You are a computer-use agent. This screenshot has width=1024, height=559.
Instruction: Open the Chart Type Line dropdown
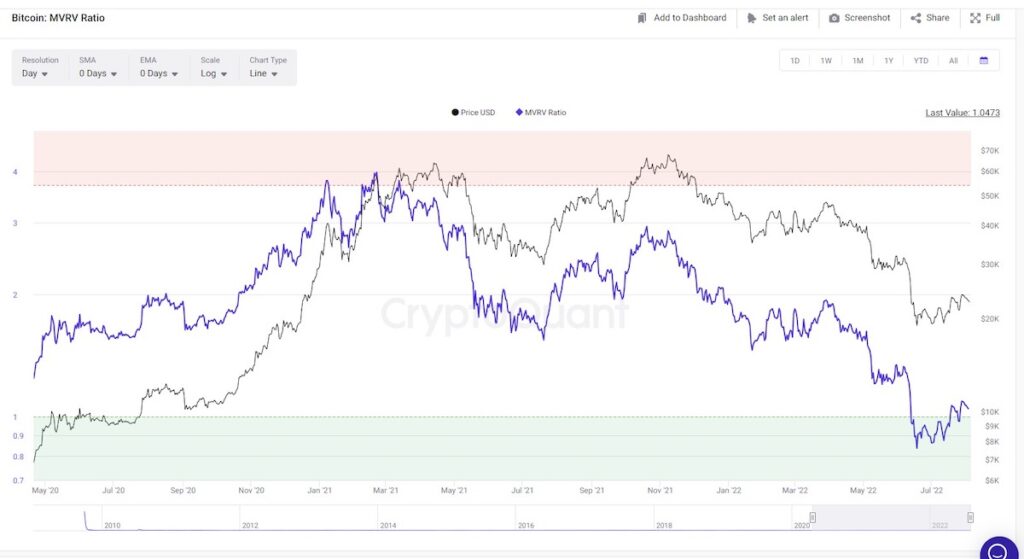click(268, 67)
